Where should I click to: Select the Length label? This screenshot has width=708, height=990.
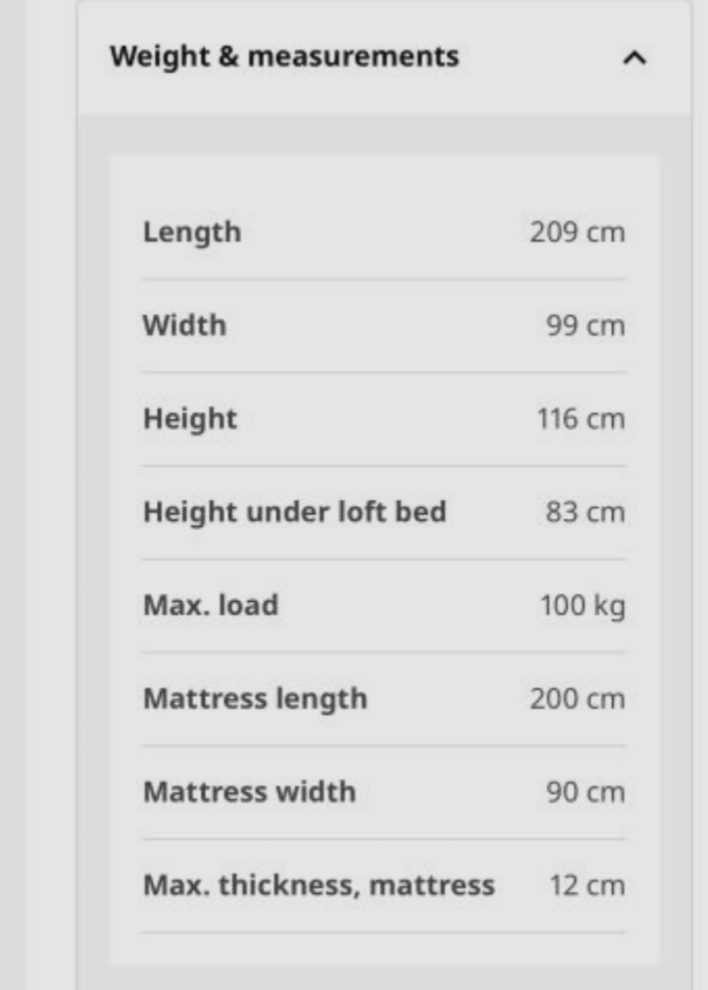point(192,232)
